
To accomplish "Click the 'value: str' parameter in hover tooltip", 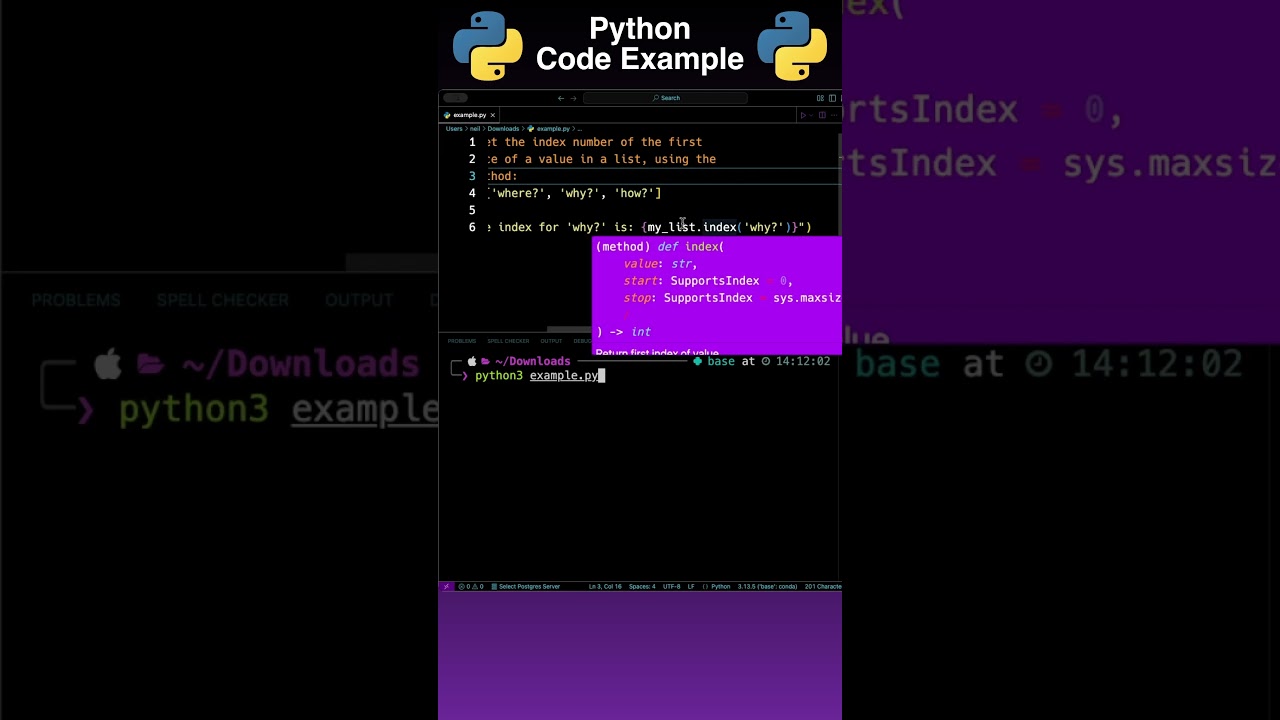I will point(660,264).
